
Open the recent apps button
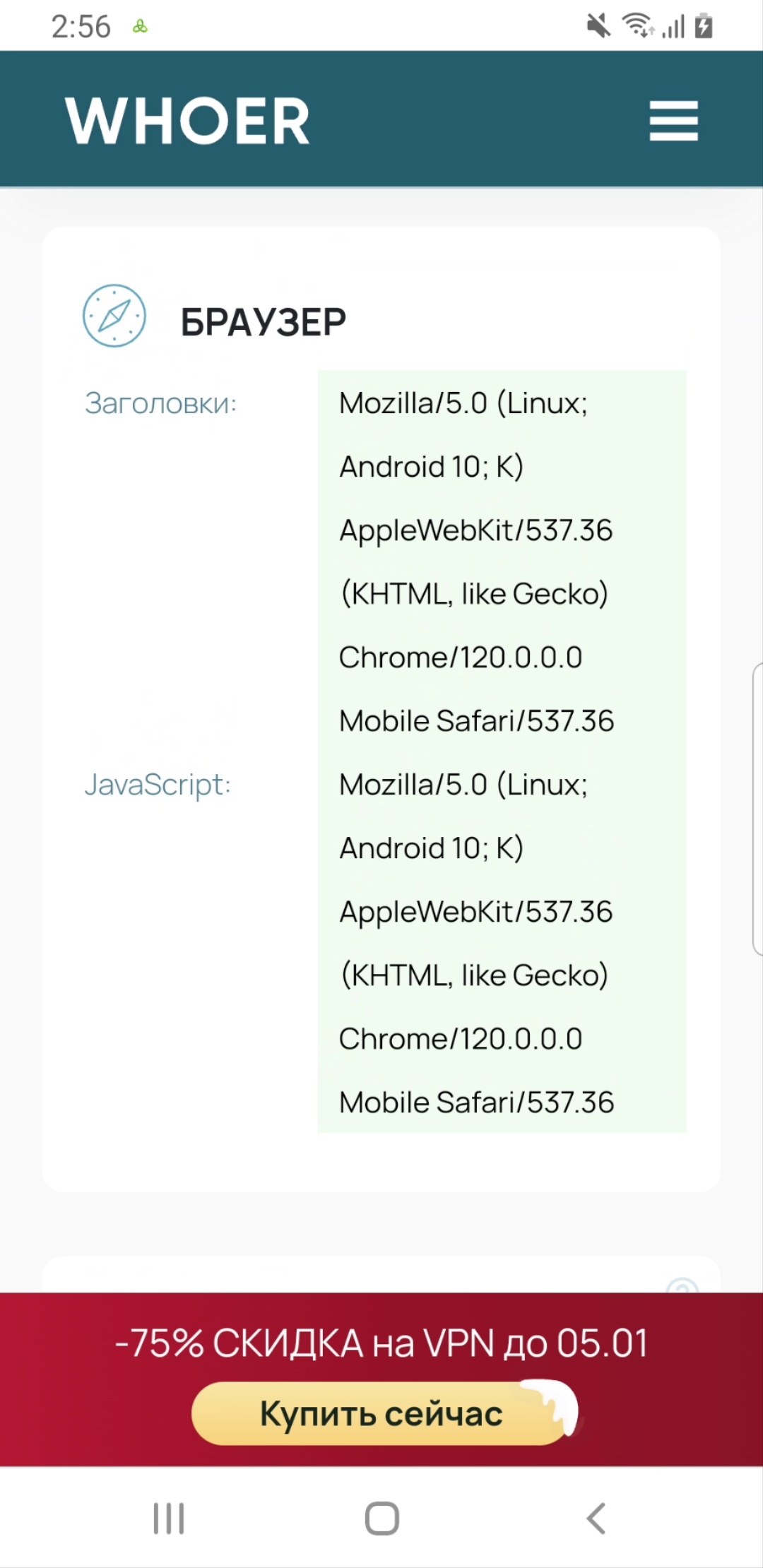[169, 1518]
